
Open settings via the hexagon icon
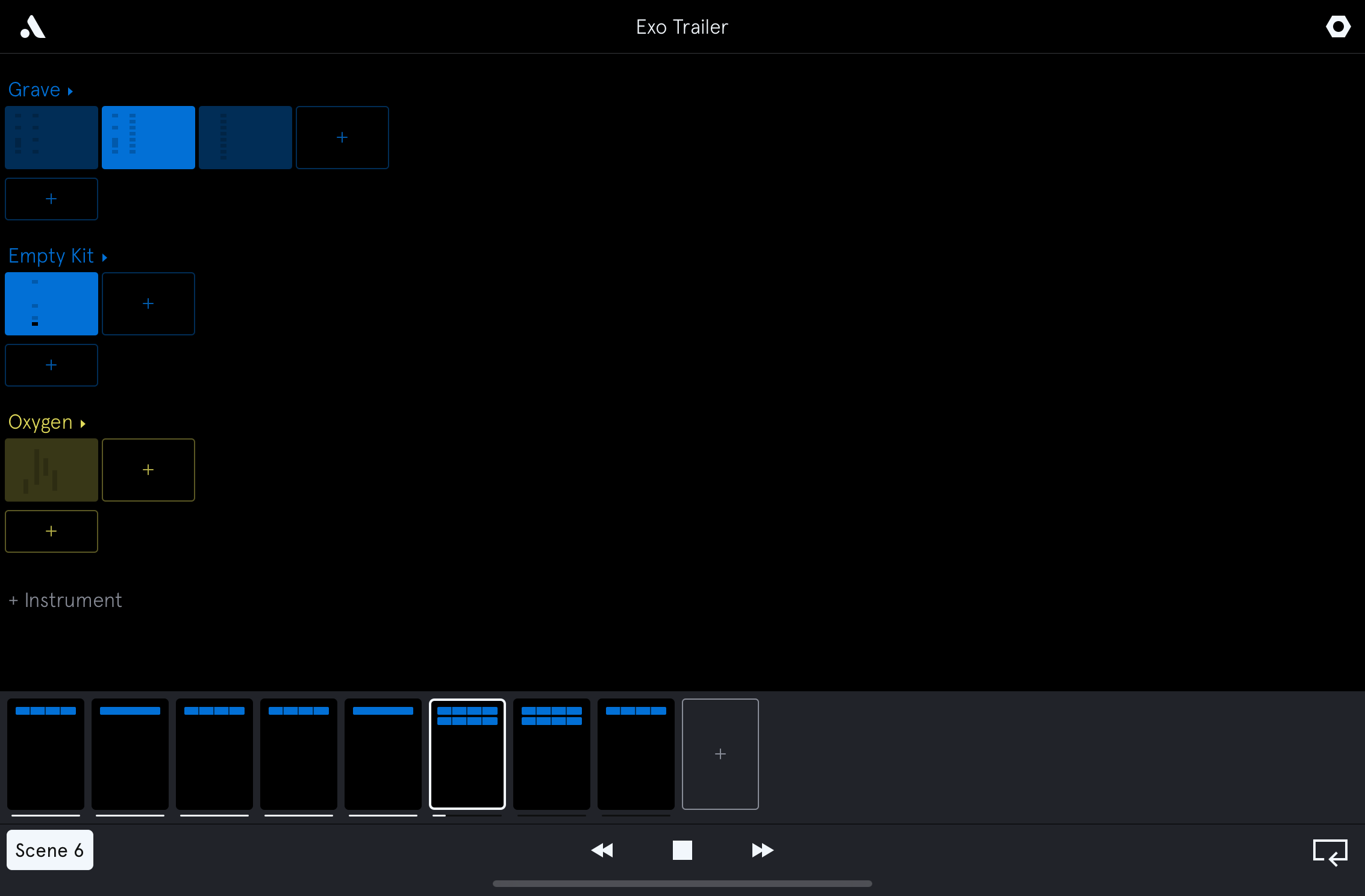point(1338,27)
